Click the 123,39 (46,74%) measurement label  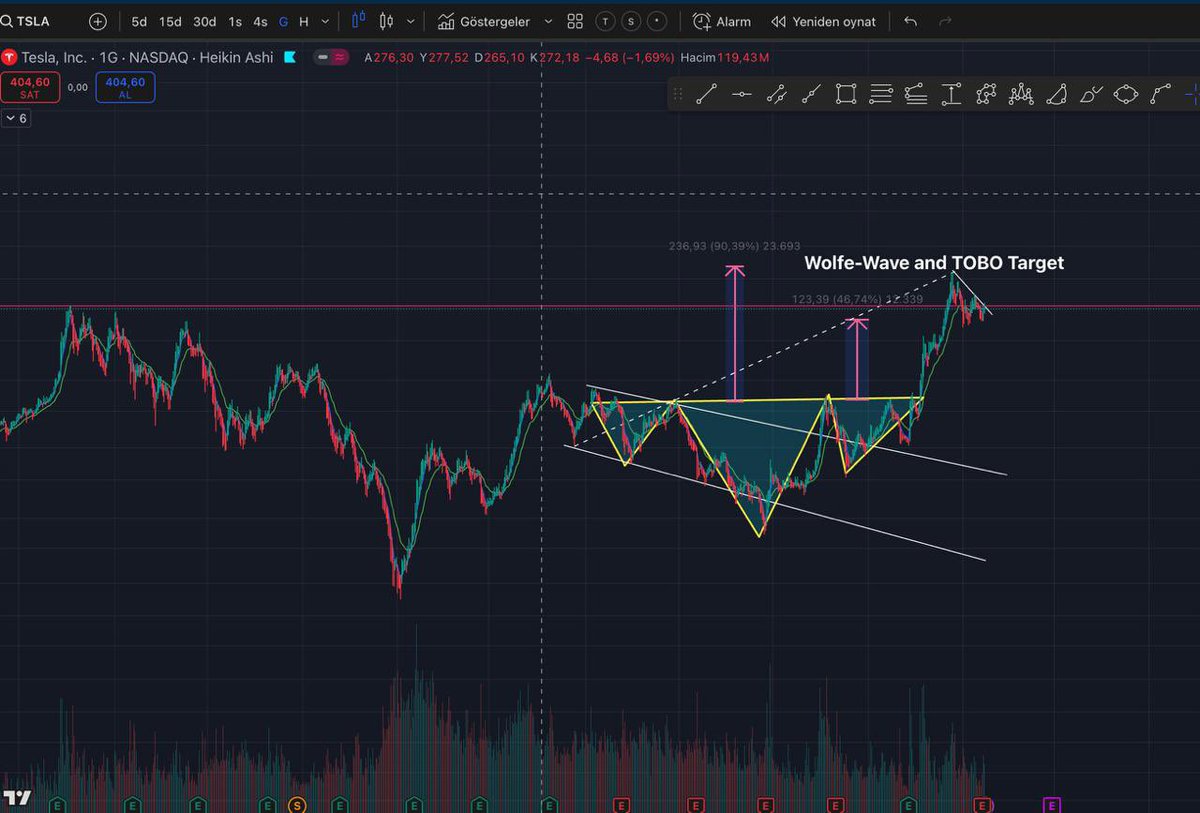click(x=856, y=299)
